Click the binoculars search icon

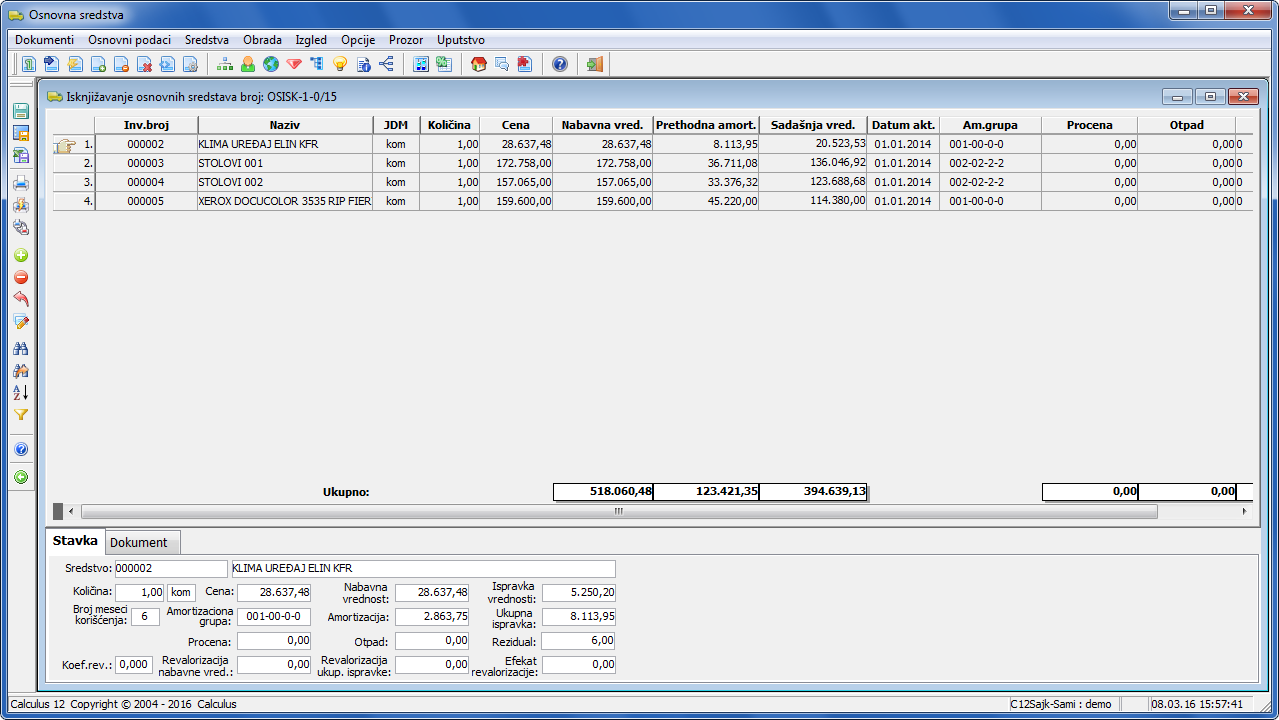coord(21,349)
